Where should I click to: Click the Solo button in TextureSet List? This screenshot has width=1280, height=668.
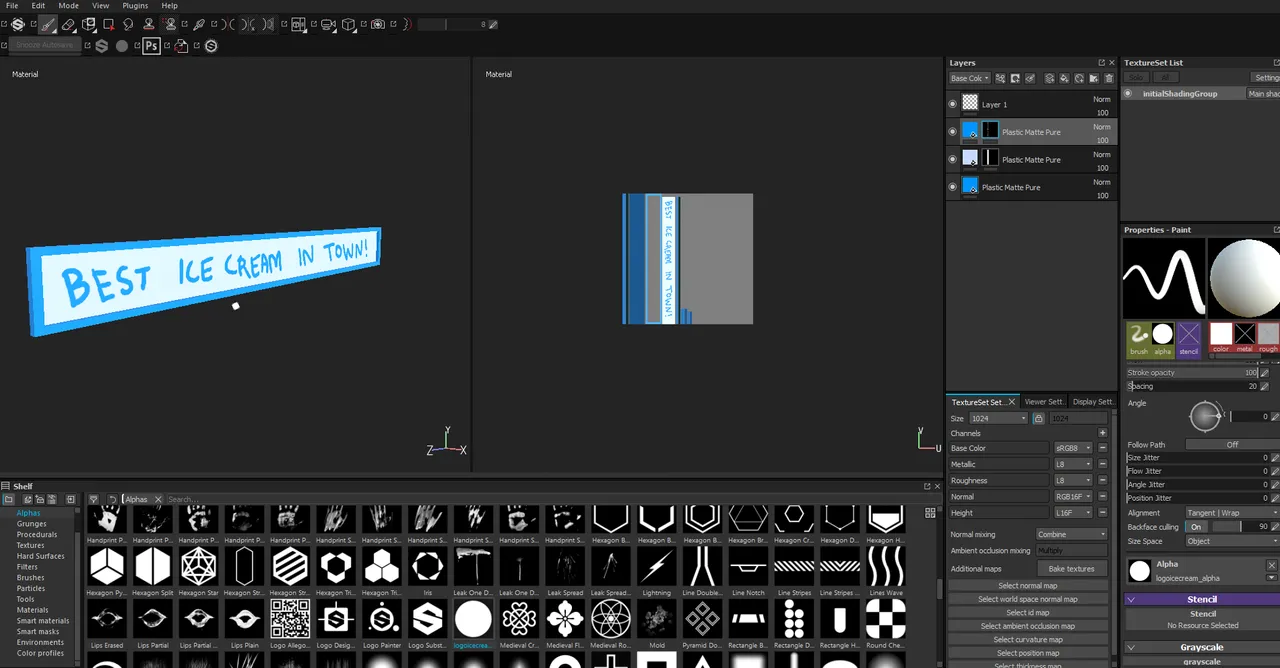(1136, 77)
